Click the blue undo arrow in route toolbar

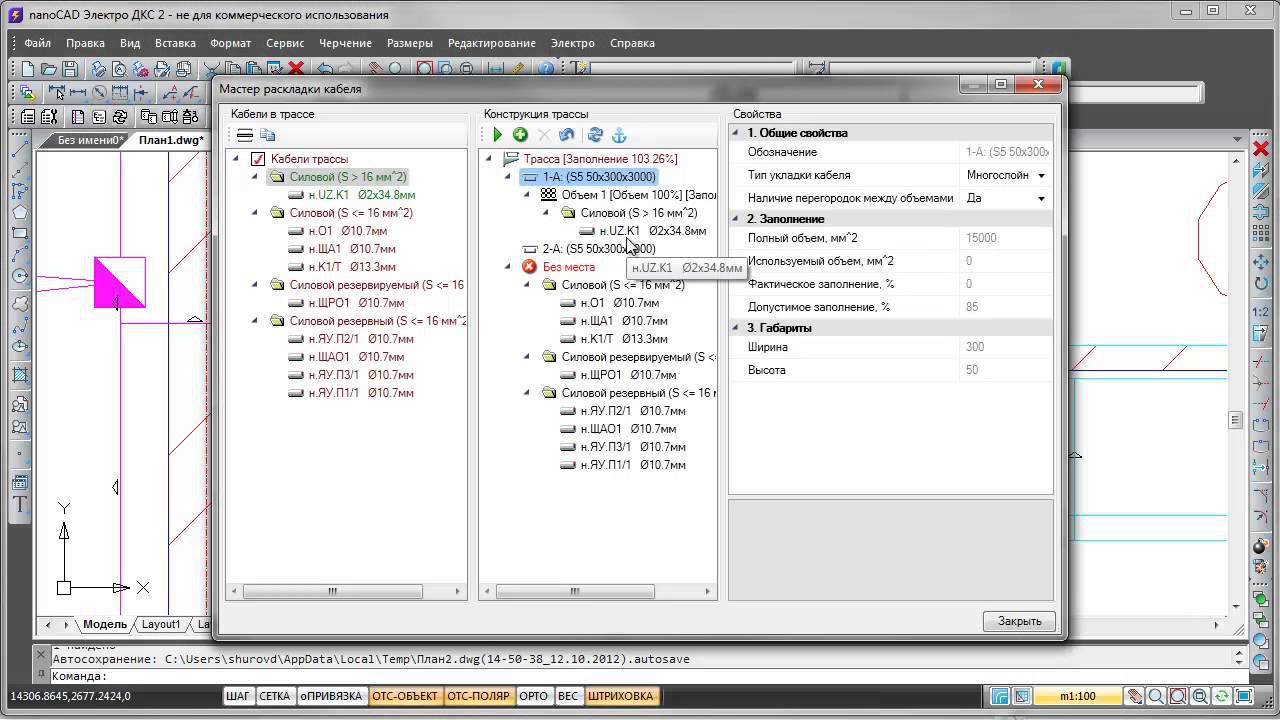tap(567, 135)
